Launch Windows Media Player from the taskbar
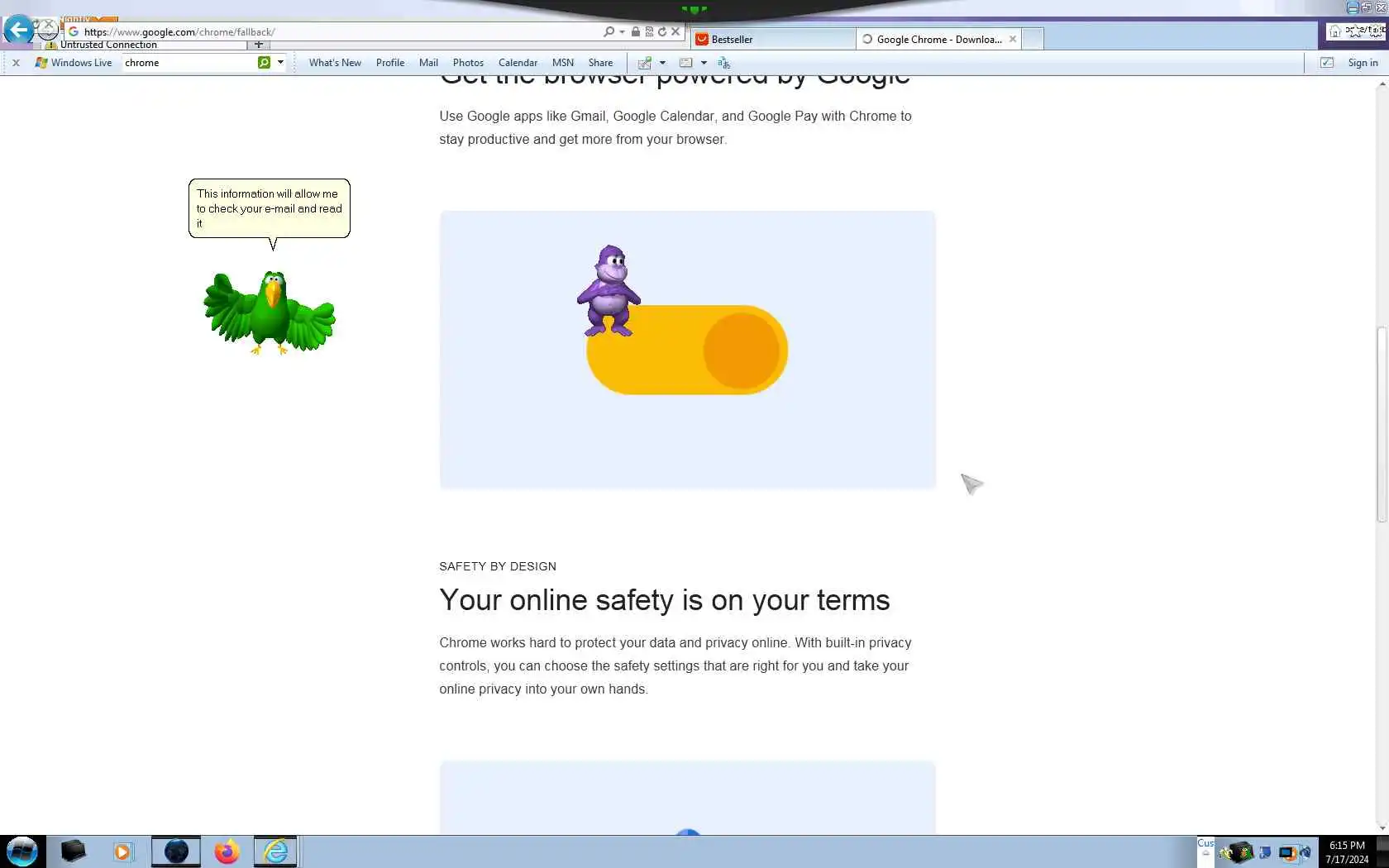Screen dimensions: 1389x868 pyautogui.click(x=123, y=851)
